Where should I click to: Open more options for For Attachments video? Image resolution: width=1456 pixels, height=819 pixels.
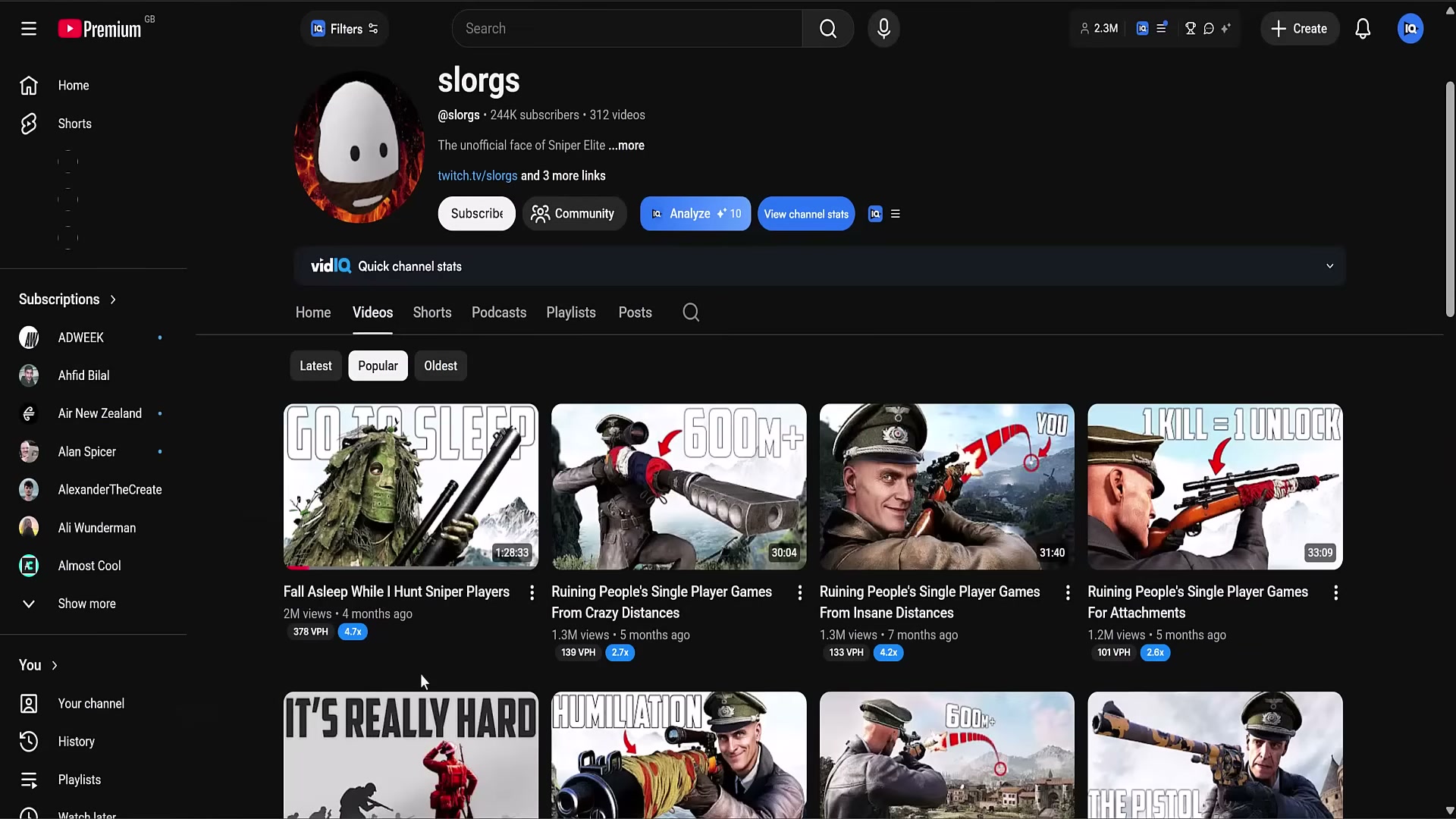click(1335, 593)
